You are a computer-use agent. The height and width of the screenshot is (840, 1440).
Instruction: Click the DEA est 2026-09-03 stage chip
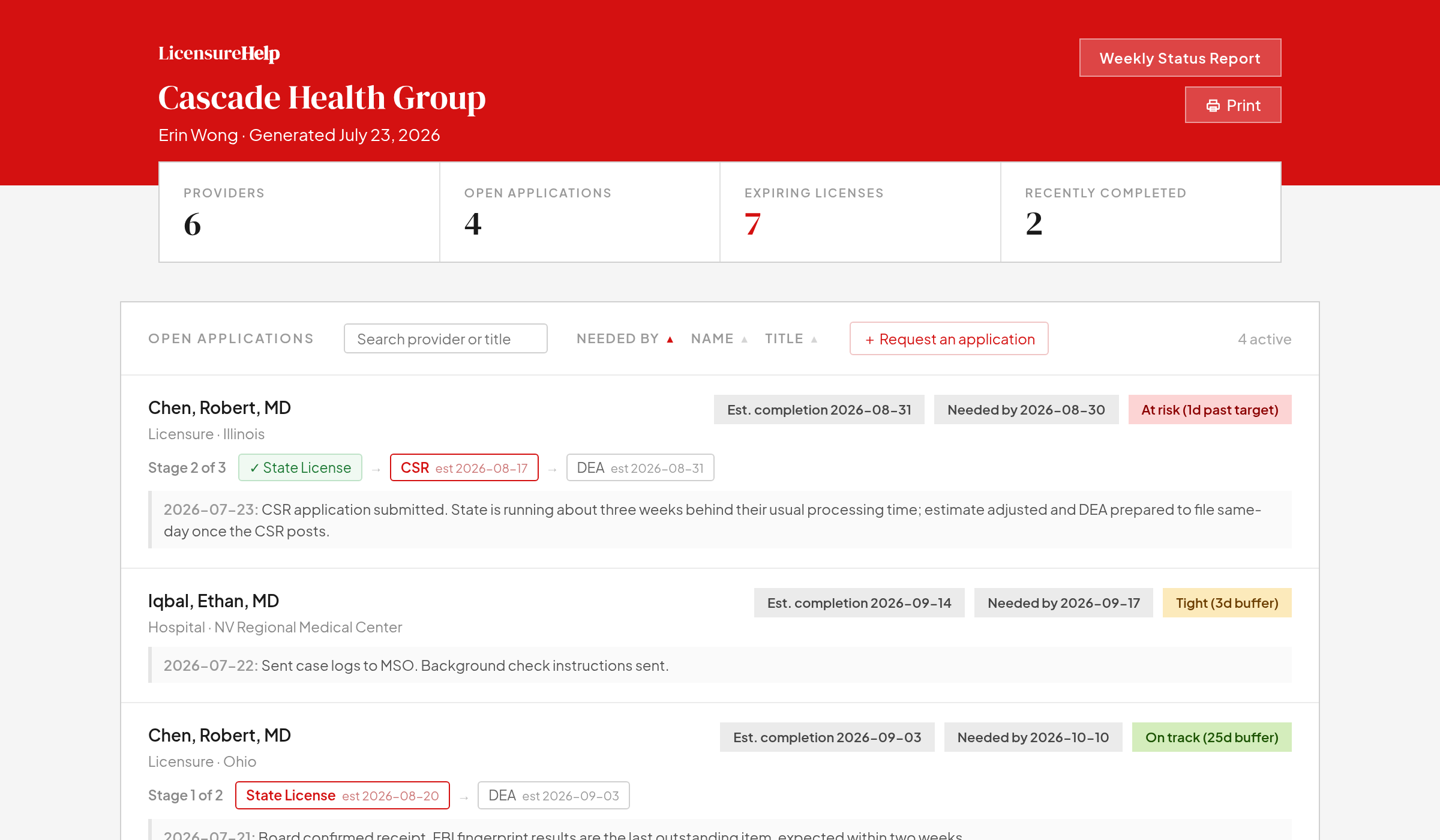pyautogui.click(x=554, y=795)
